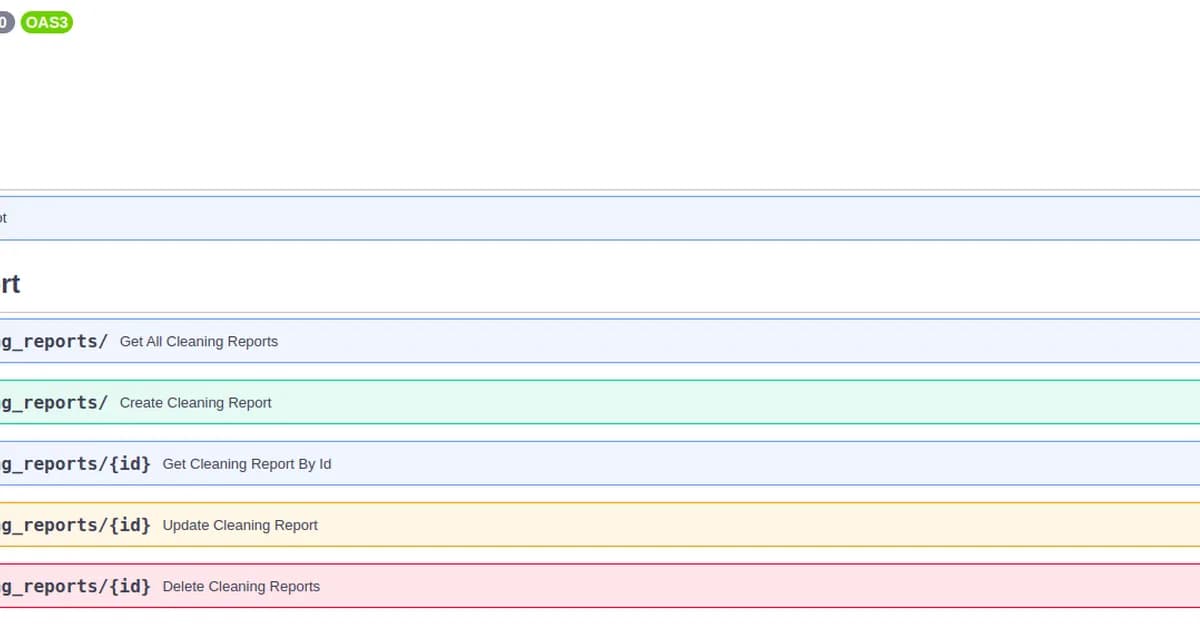Screen dimensions: 1200x628
Task: Click the green OAS3 specification badge
Action: pyautogui.click(x=46, y=22)
